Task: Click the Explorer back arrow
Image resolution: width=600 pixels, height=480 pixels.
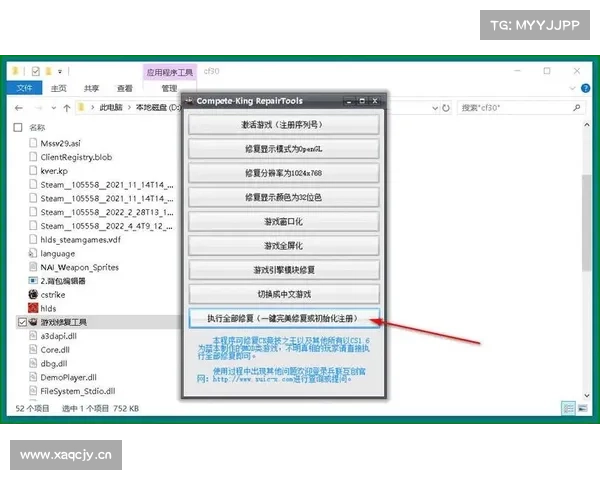Action: (21, 106)
